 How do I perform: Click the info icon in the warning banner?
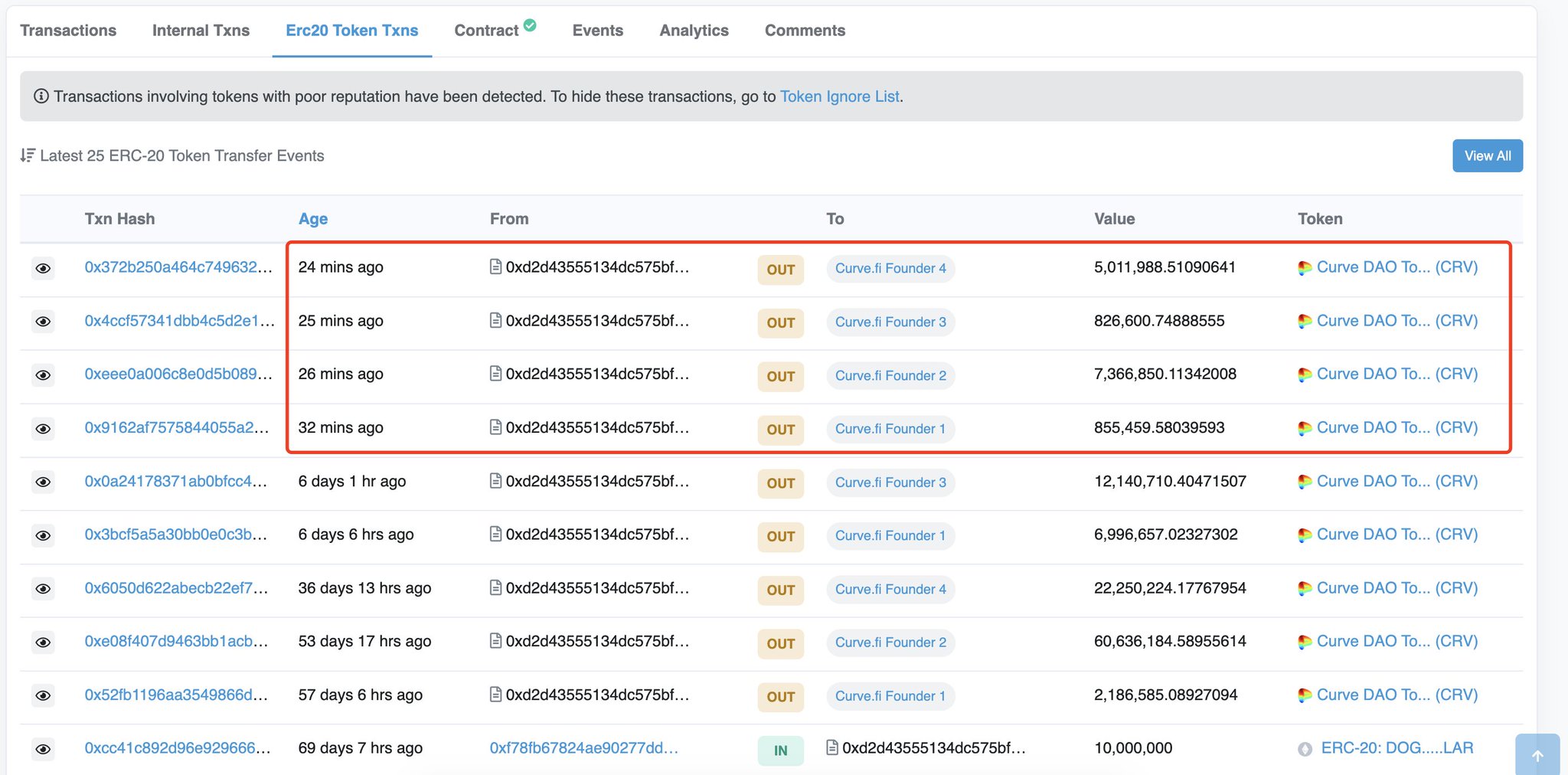(x=41, y=96)
